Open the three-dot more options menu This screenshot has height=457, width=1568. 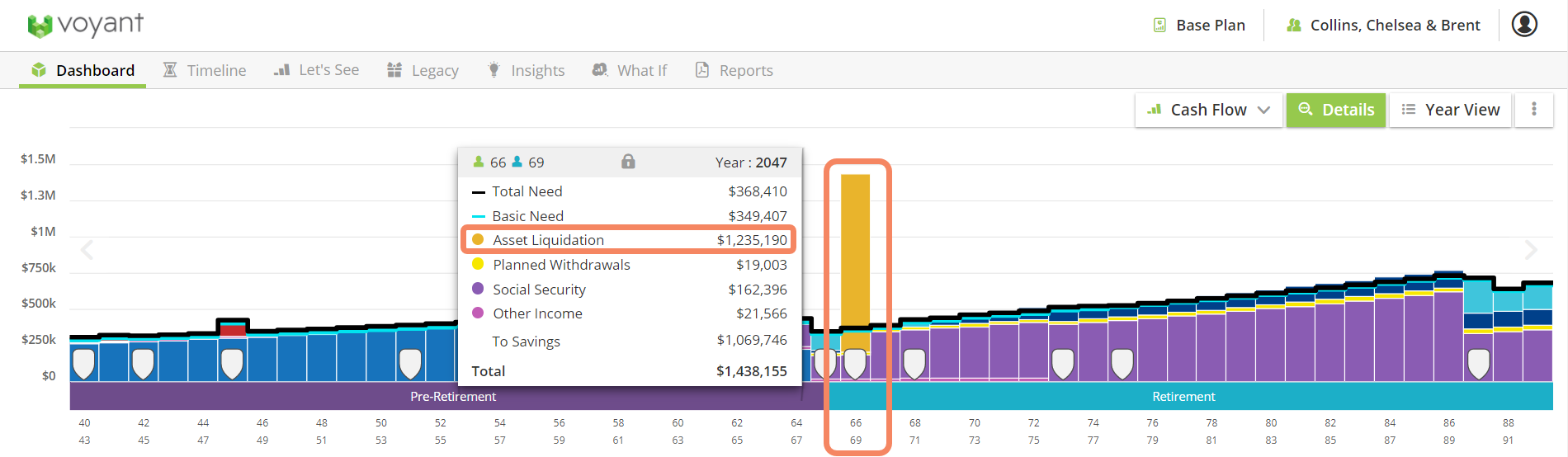[x=1534, y=109]
